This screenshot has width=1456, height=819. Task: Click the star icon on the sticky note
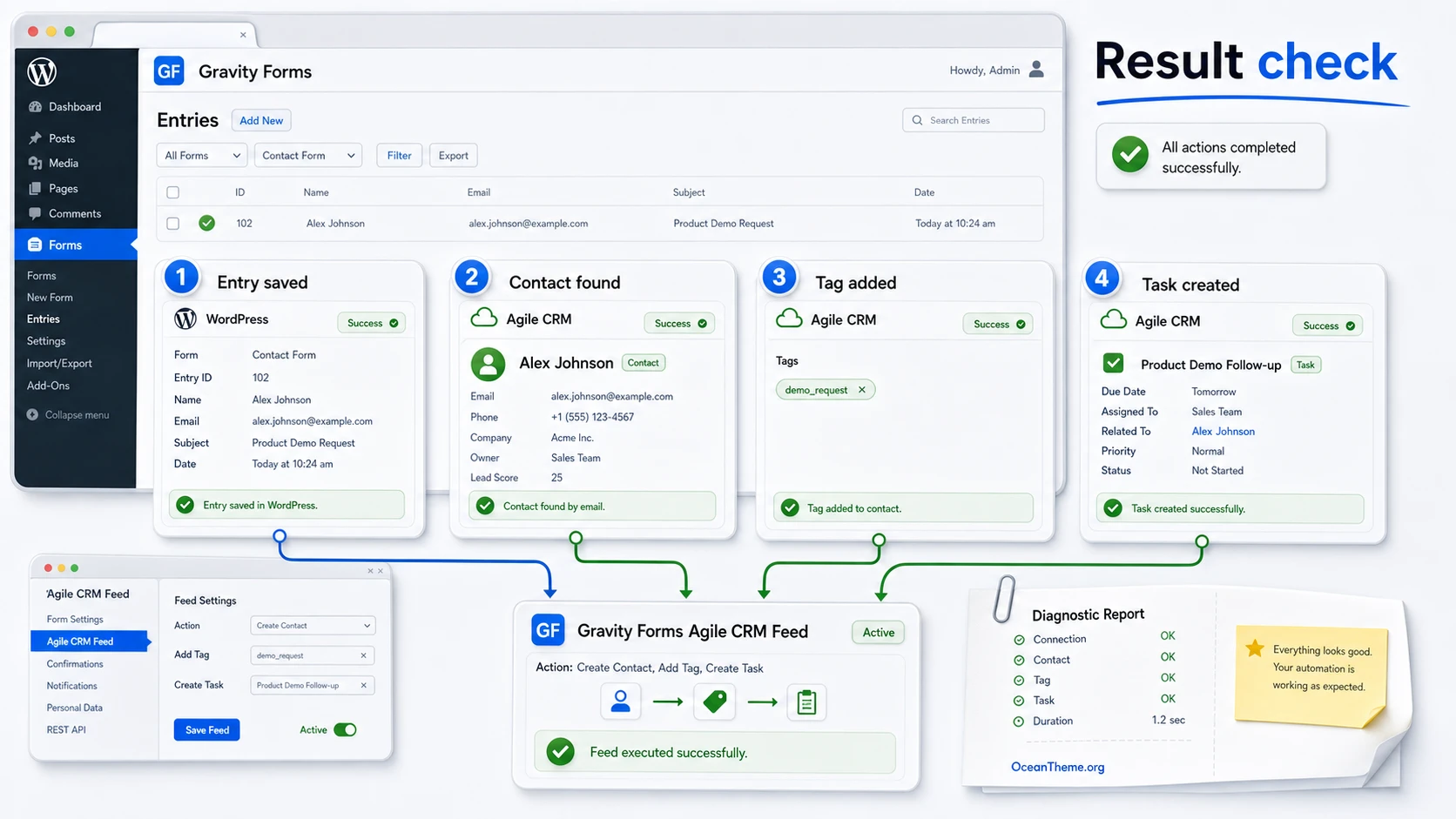(1255, 648)
